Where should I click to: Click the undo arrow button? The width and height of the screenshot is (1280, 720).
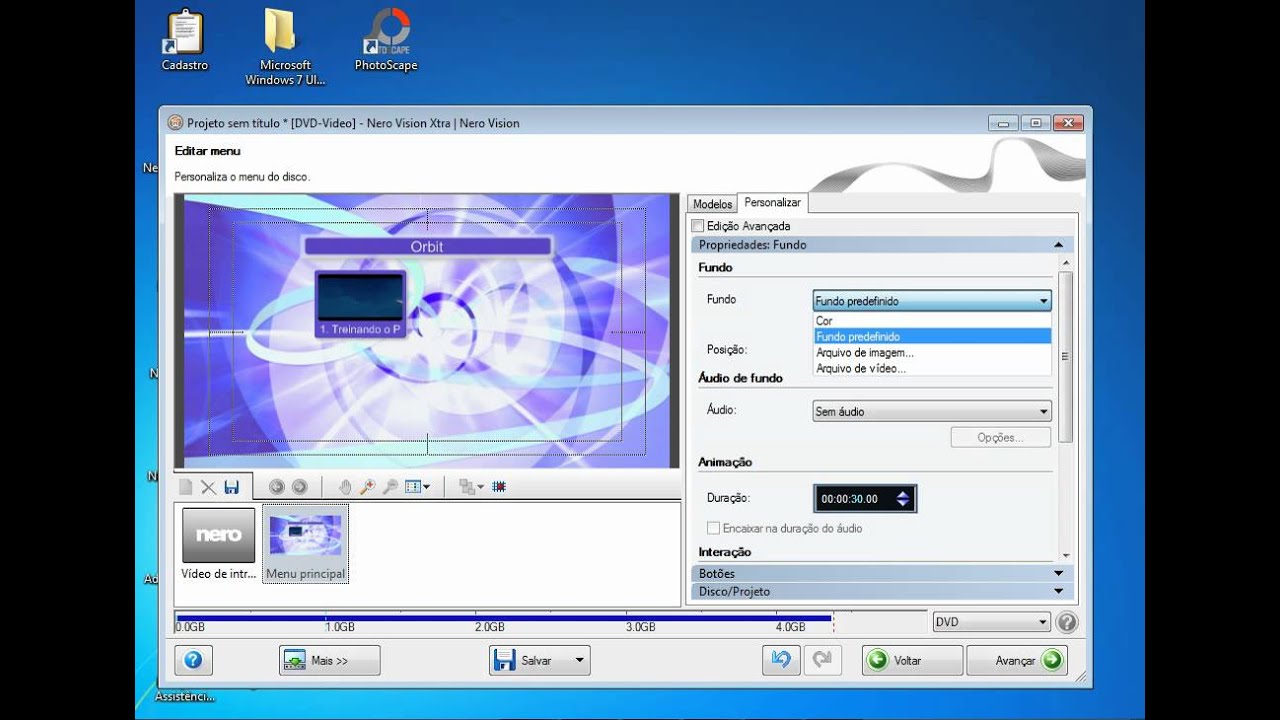coord(780,660)
